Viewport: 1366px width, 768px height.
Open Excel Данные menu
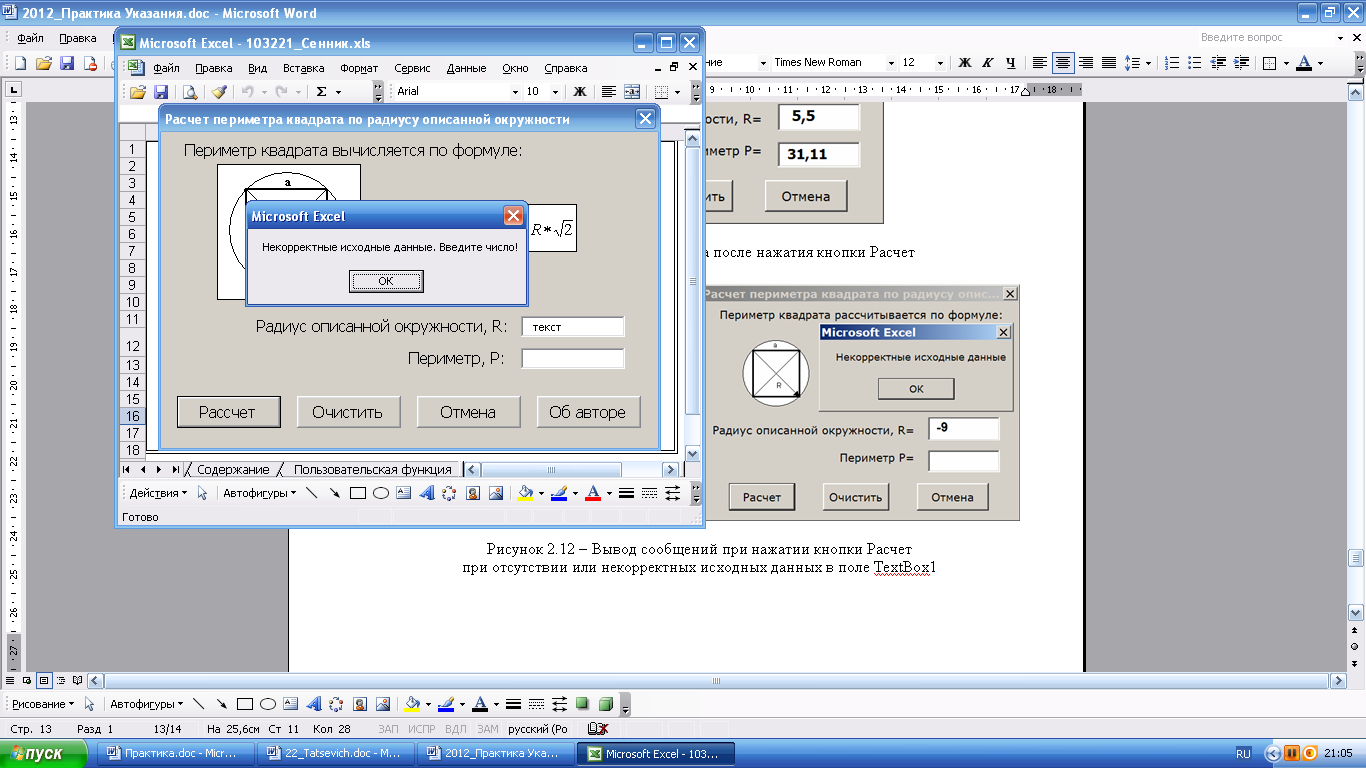click(x=466, y=68)
